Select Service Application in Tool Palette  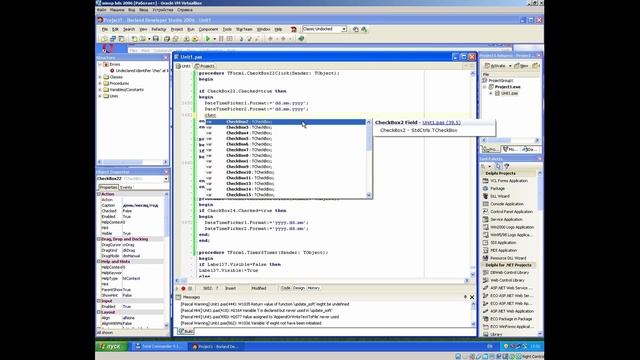[x=507, y=220]
